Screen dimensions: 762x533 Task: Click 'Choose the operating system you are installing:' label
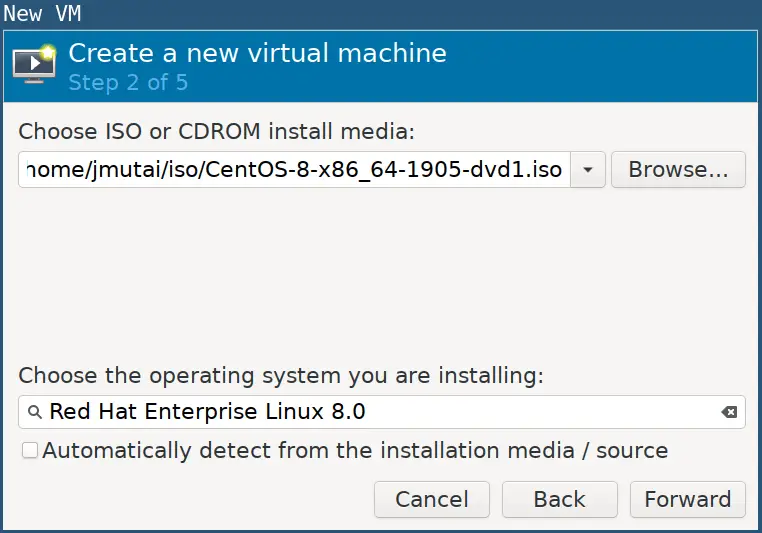281,376
